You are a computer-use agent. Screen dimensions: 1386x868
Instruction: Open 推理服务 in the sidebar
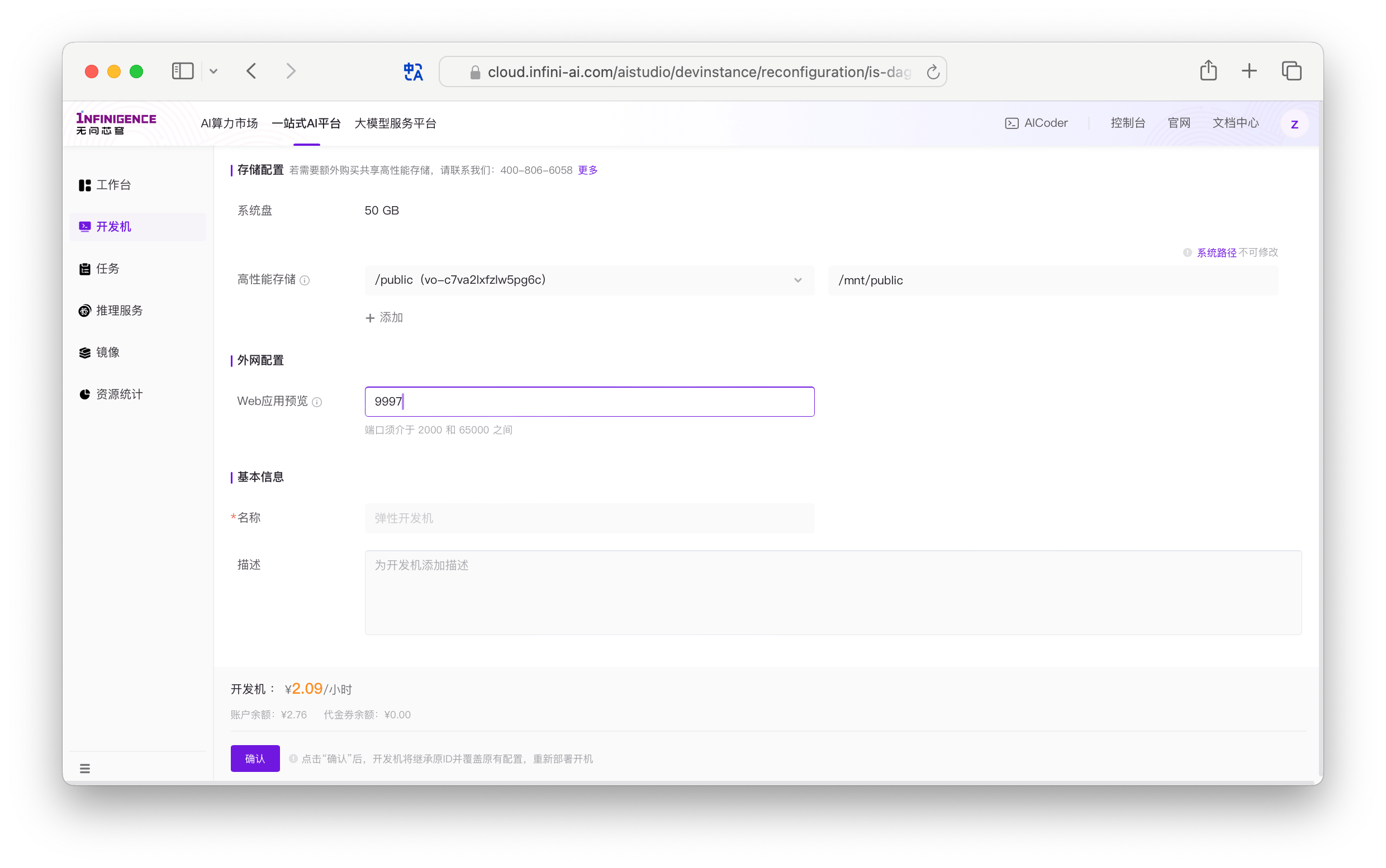click(x=137, y=311)
